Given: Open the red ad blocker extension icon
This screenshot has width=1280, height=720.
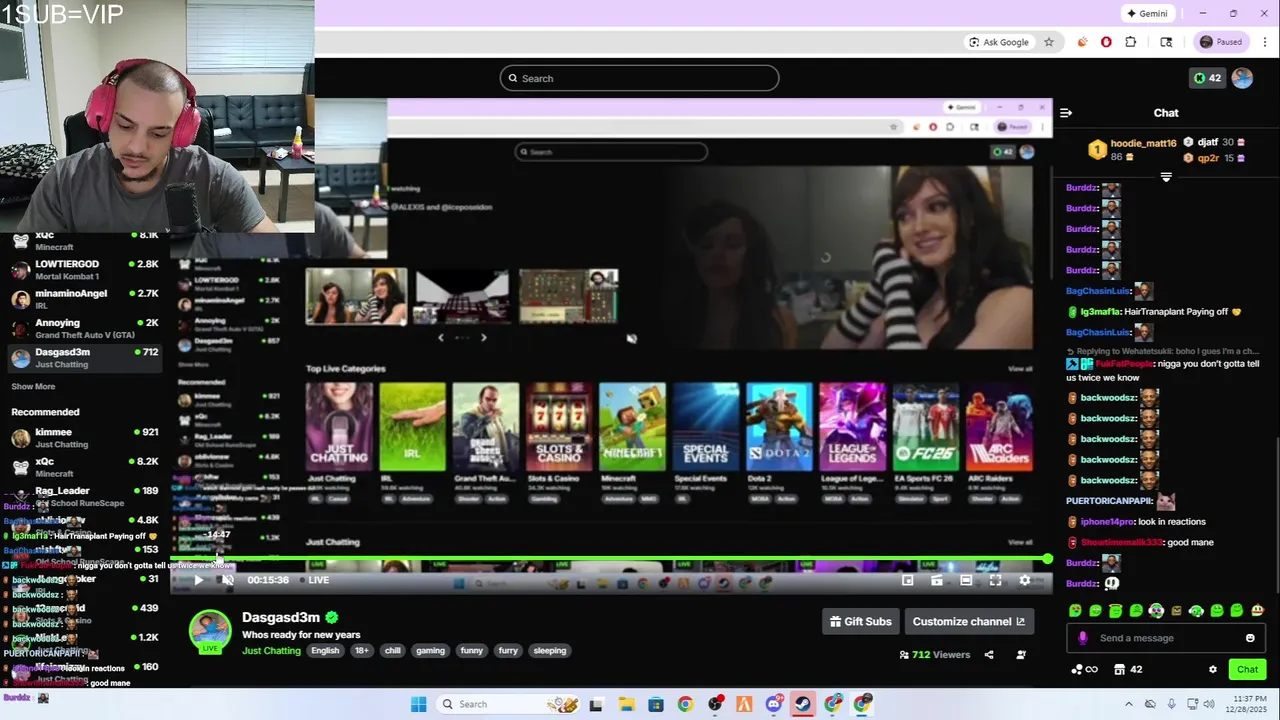Looking at the screenshot, I should [x=1106, y=42].
